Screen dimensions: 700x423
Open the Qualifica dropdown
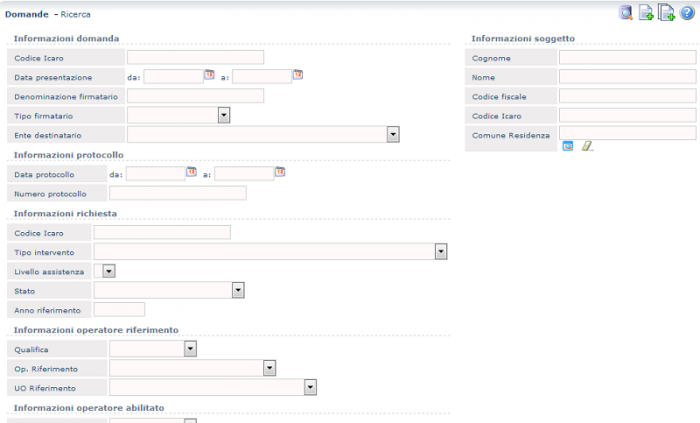(x=190, y=348)
